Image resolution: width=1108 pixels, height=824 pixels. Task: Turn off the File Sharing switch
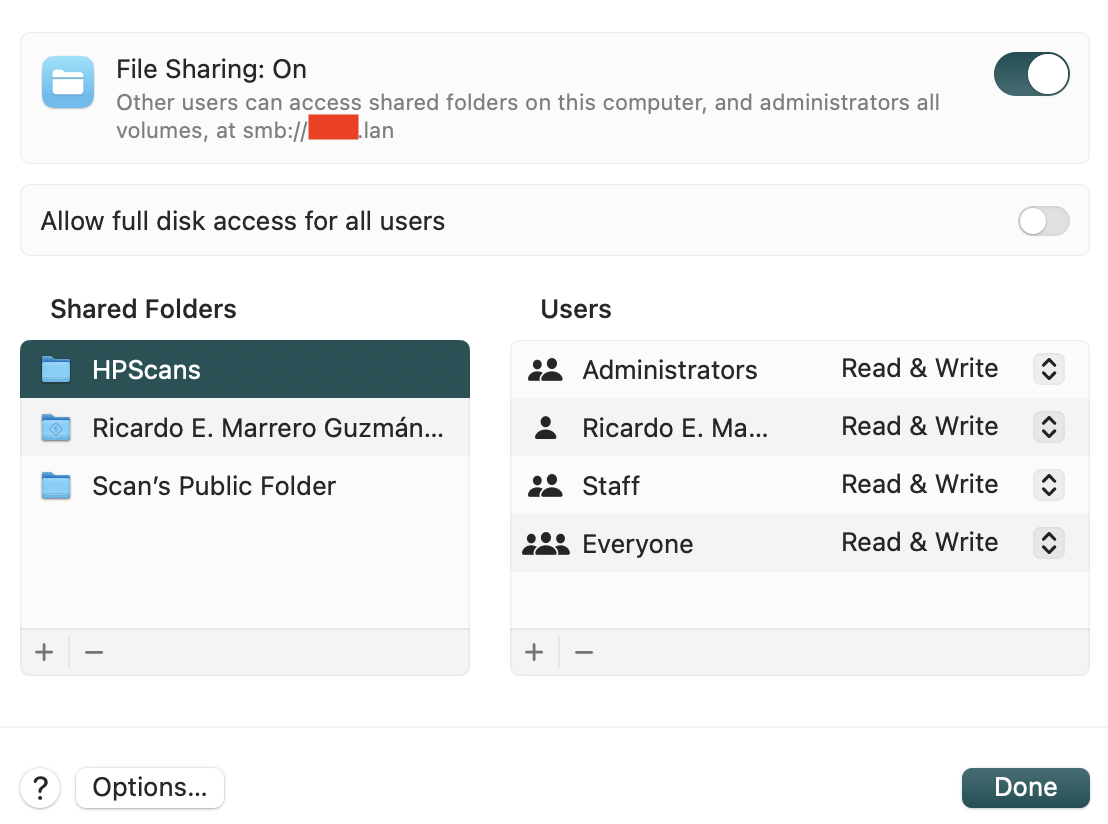tap(1031, 75)
